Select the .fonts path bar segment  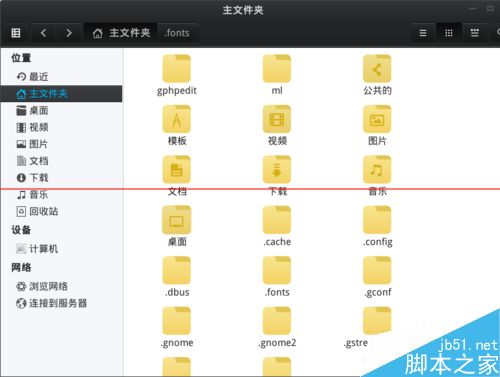pyautogui.click(x=177, y=33)
